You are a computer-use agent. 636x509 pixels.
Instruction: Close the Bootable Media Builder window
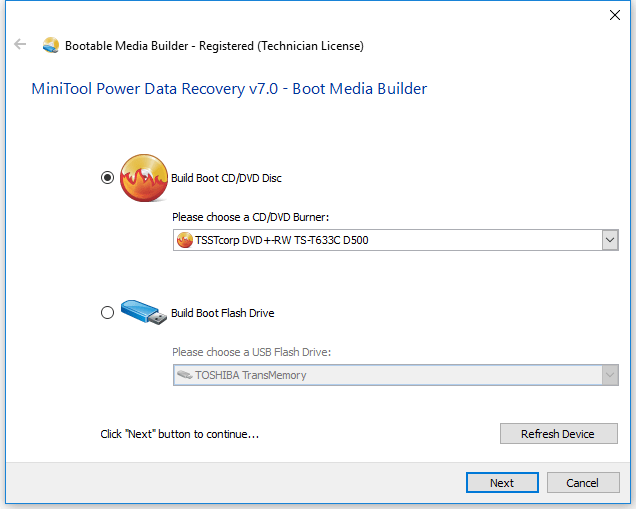point(615,15)
